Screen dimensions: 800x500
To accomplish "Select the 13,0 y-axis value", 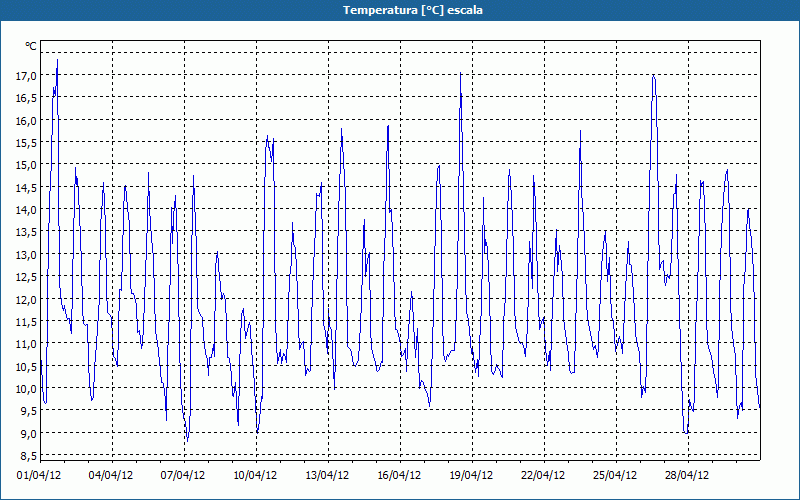I will click(26, 255).
